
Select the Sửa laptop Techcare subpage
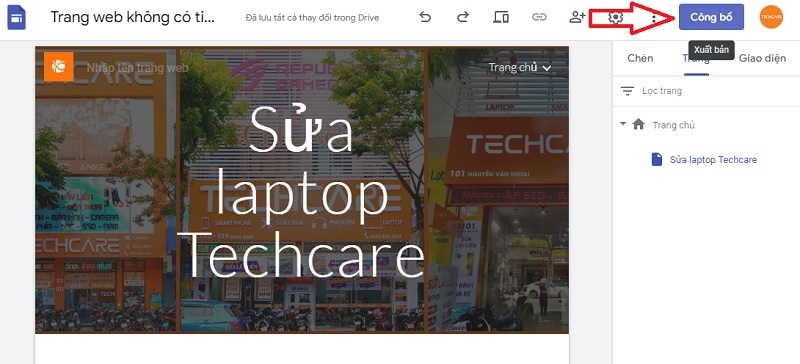(x=713, y=160)
